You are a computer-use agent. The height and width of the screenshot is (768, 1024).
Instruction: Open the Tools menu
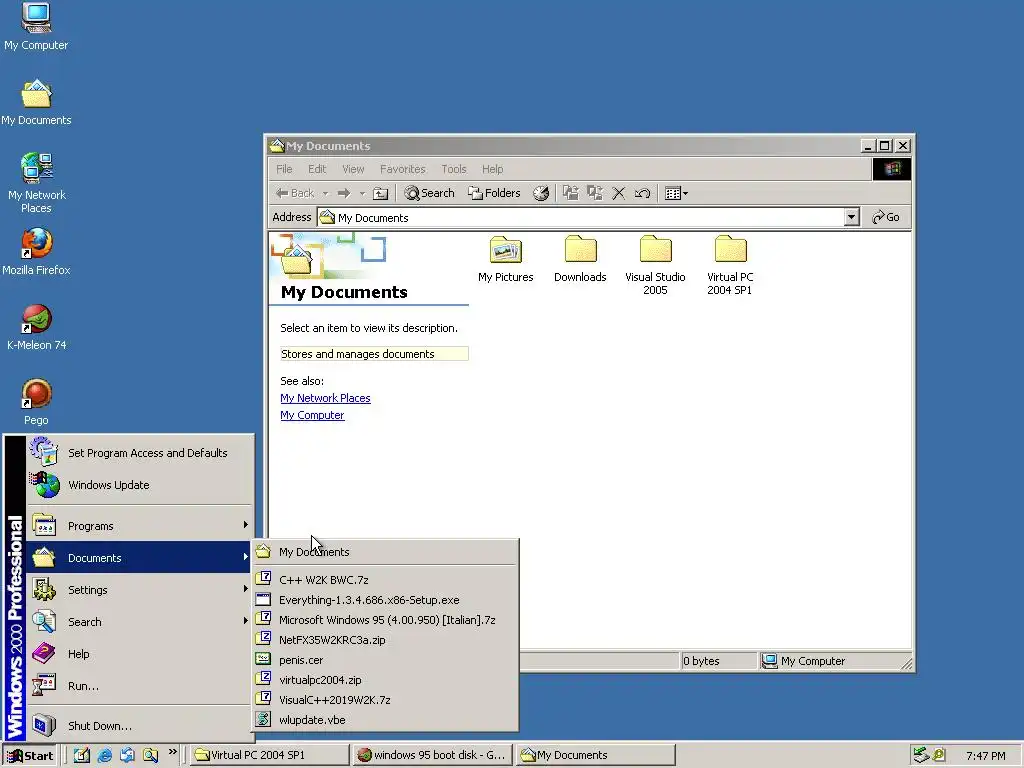pyautogui.click(x=454, y=169)
